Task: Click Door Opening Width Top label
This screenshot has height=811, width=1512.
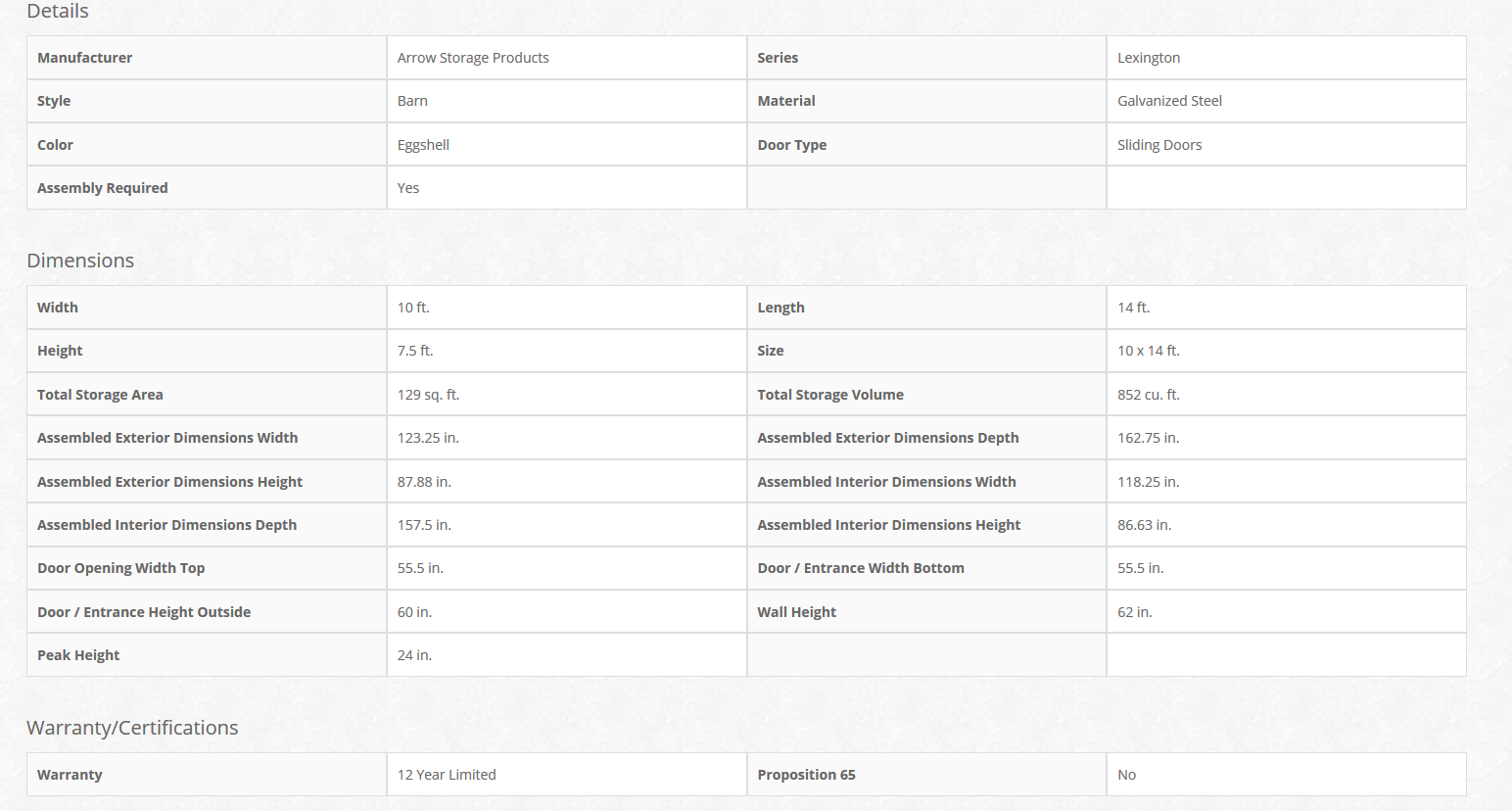Action: coord(121,568)
